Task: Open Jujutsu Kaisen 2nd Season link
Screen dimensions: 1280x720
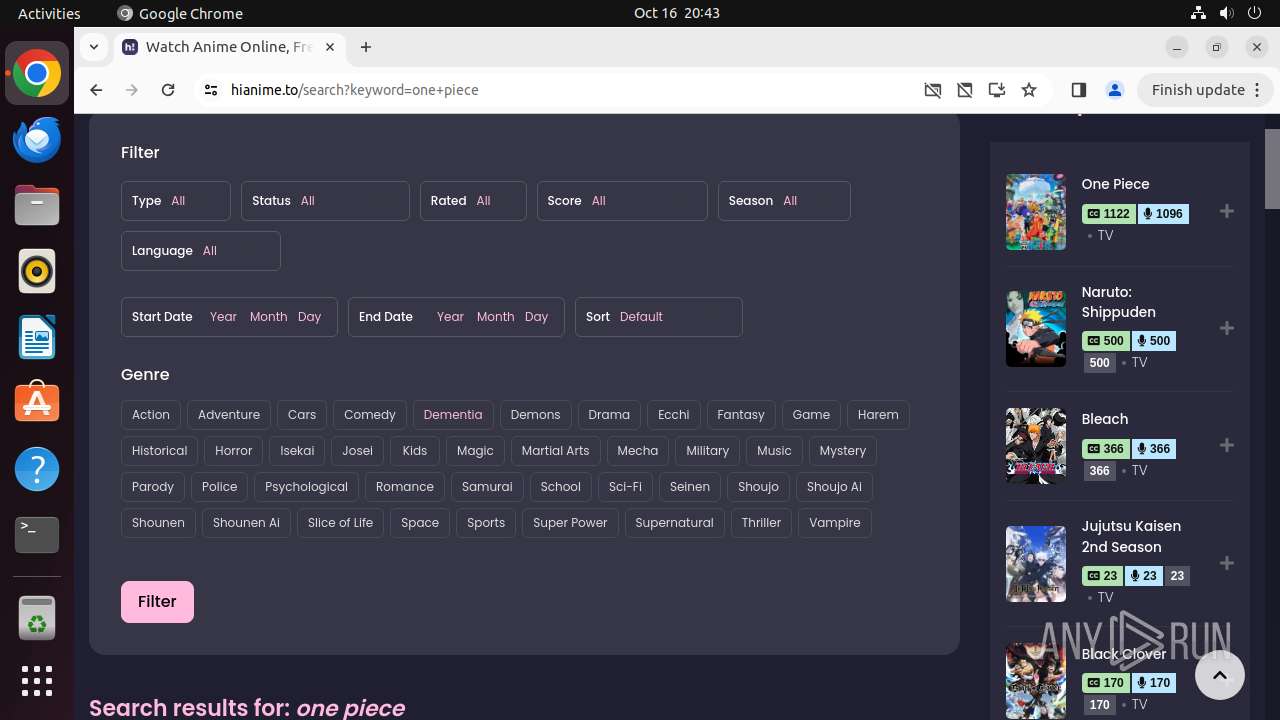Action: tap(1131, 536)
